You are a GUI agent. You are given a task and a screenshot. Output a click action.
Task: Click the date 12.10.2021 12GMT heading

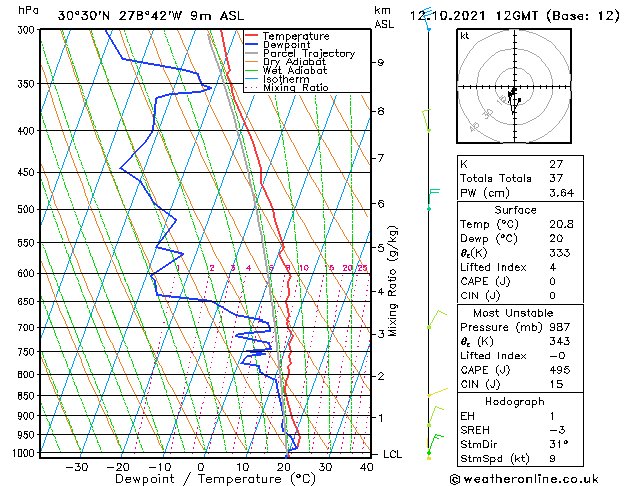click(515, 16)
